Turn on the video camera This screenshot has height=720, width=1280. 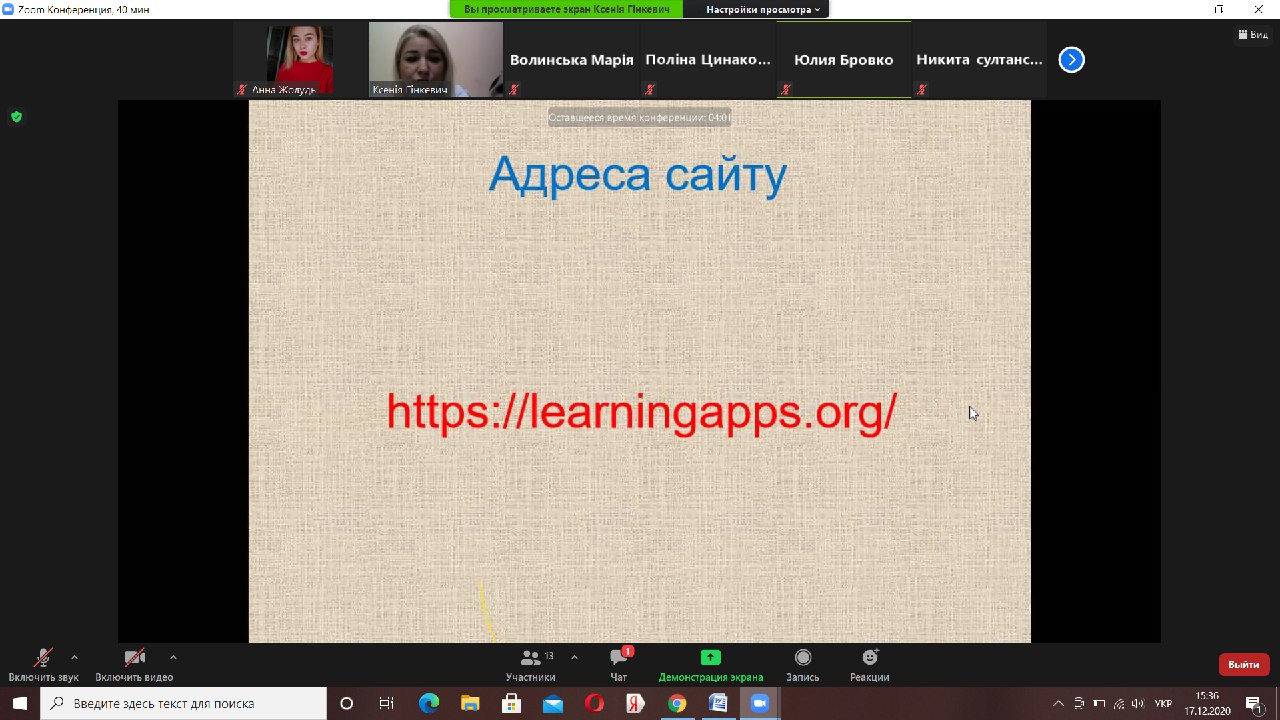click(134, 664)
